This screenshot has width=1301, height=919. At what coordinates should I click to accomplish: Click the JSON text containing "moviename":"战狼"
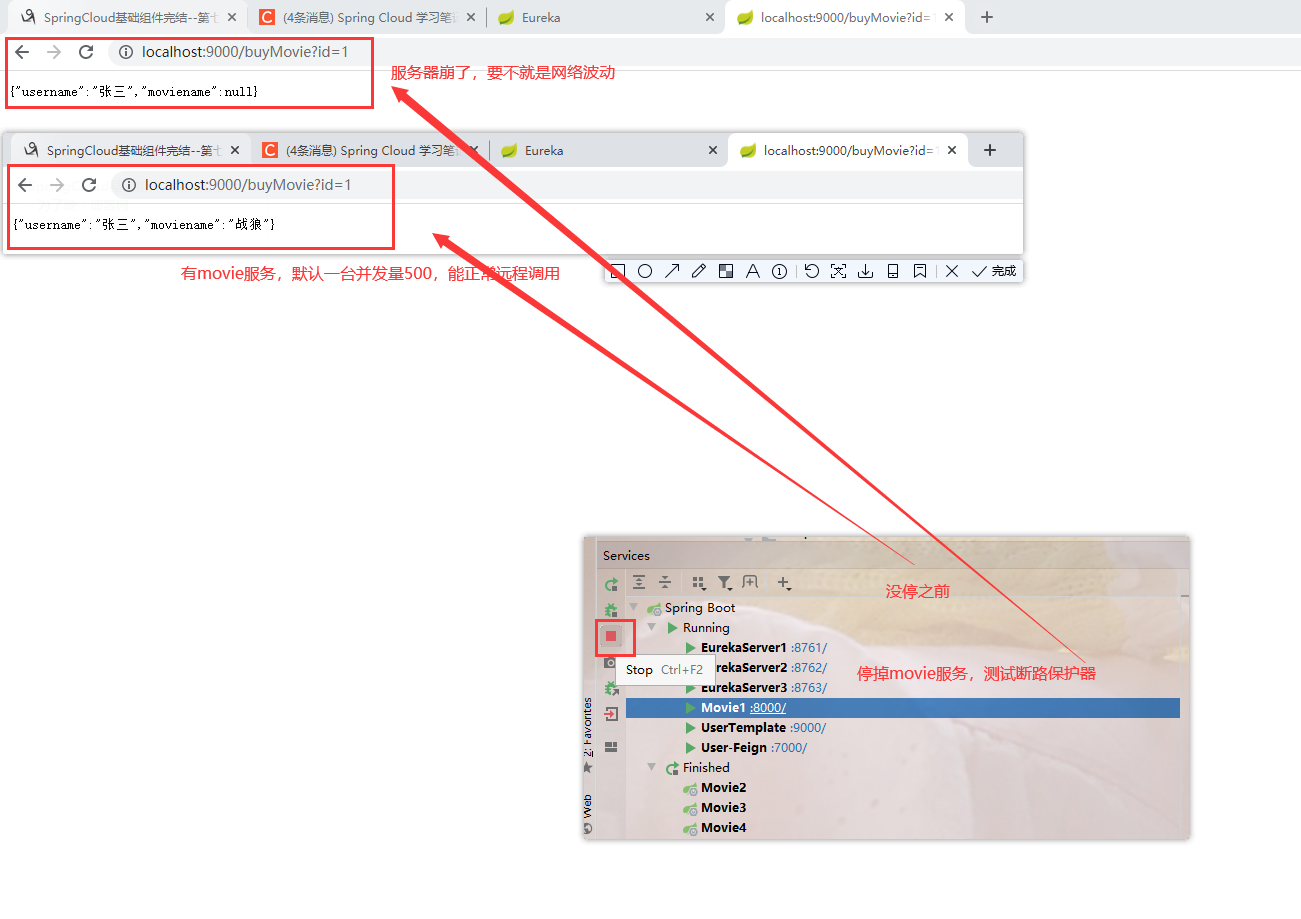point(144,225)
